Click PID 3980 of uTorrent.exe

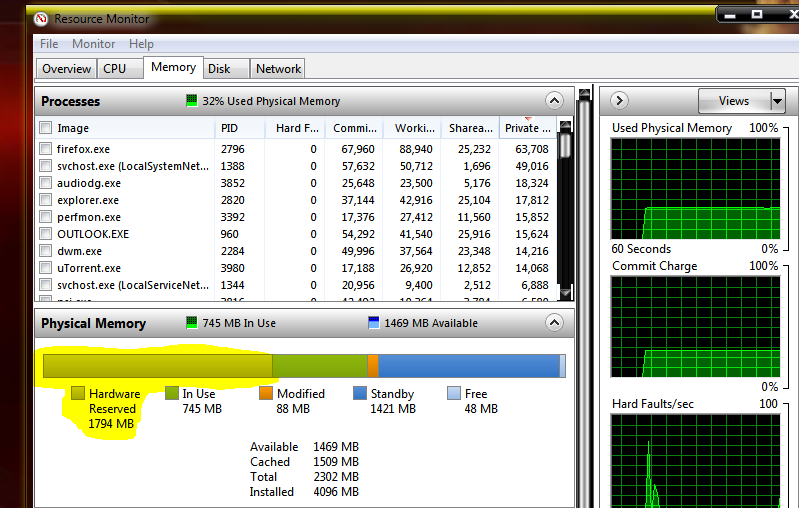click(x=232, y=268)
